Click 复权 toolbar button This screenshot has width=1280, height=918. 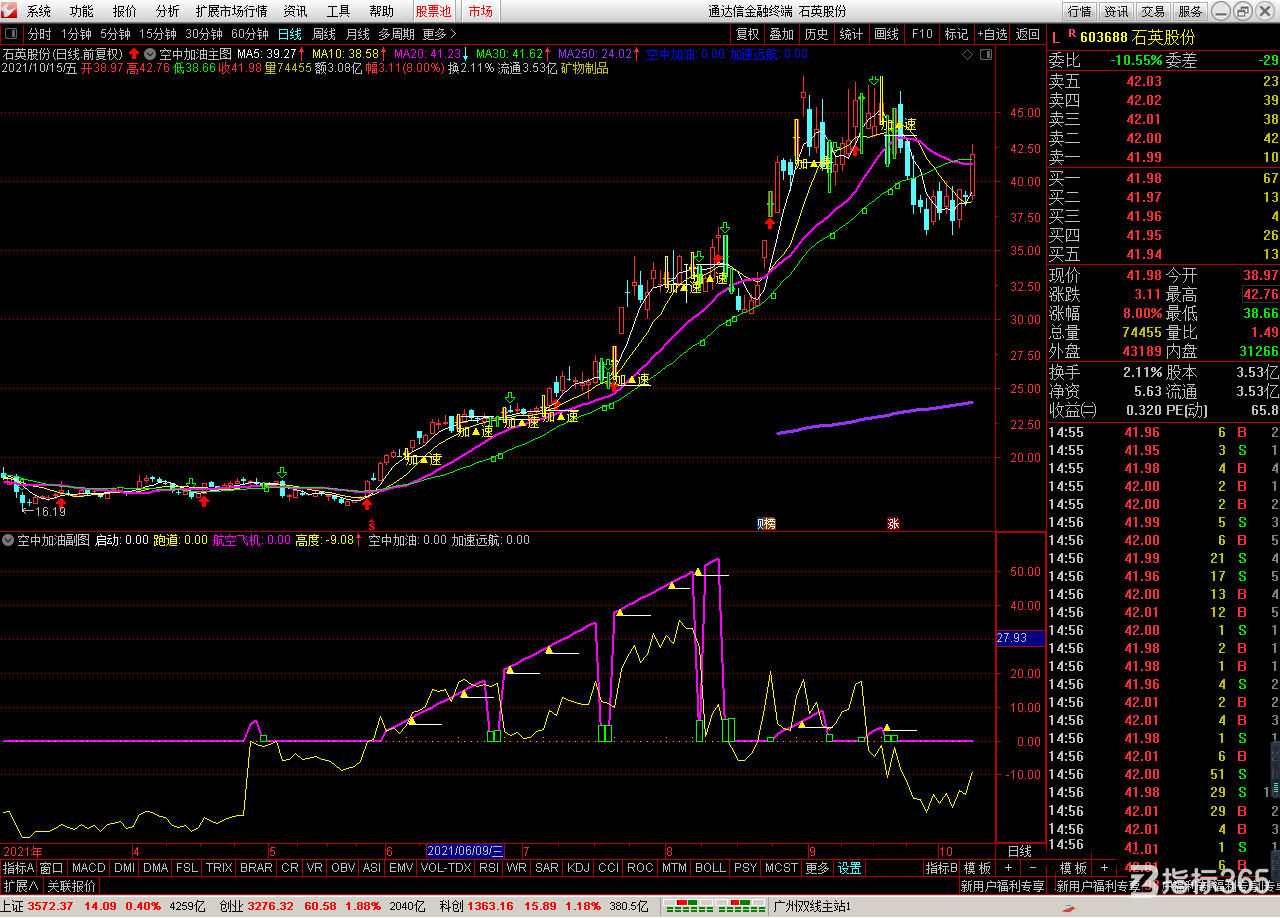[748, 34]
